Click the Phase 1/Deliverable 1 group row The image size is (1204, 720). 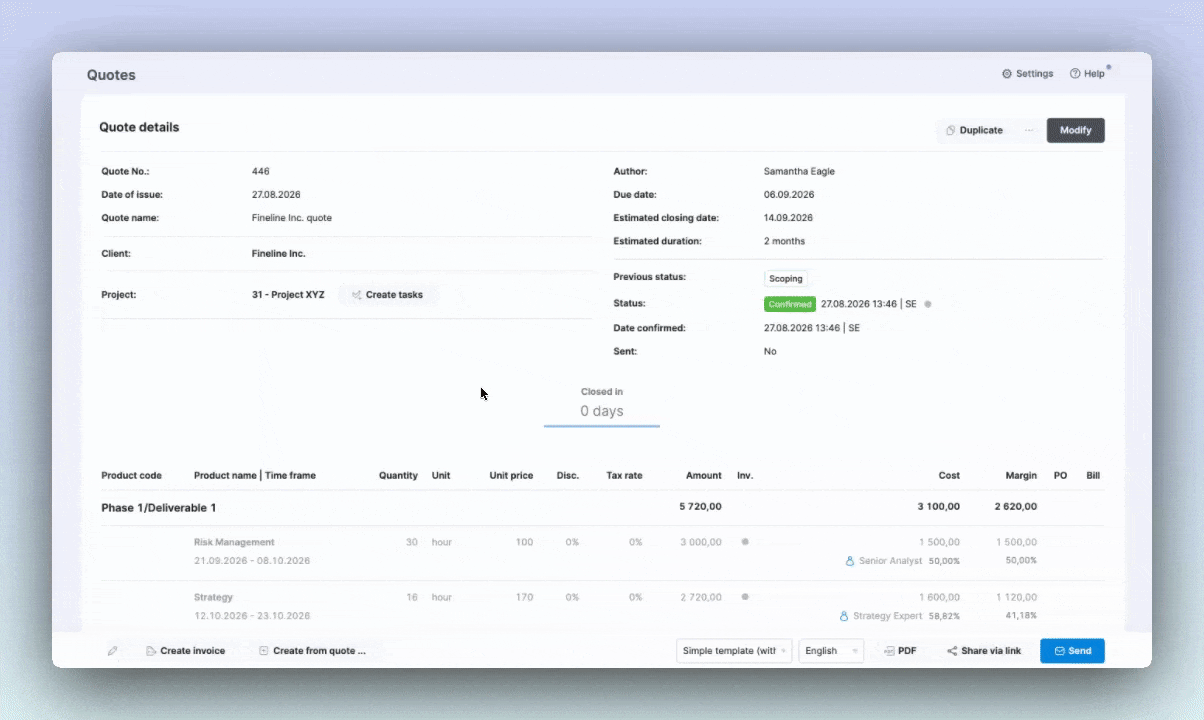click(x=602, y=507)
